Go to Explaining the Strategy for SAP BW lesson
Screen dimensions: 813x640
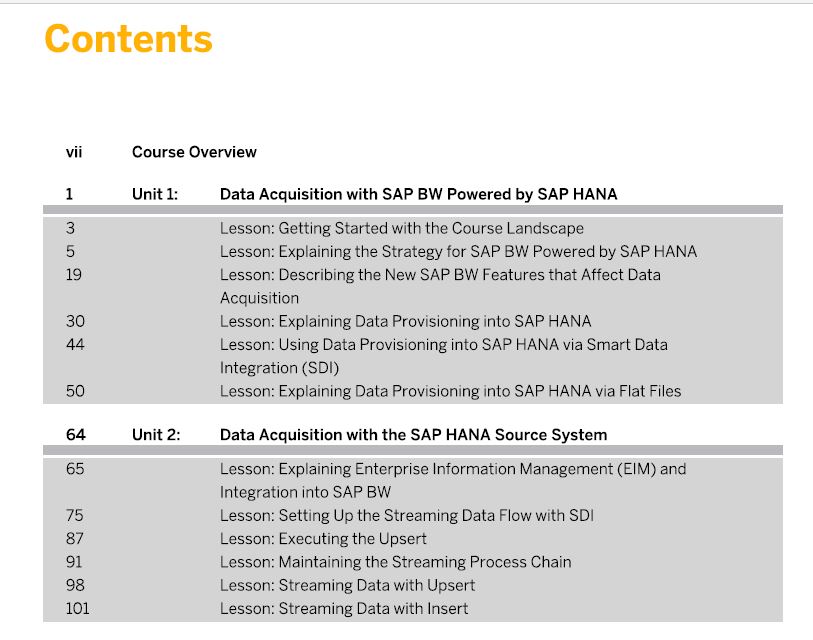coord(458,252)
